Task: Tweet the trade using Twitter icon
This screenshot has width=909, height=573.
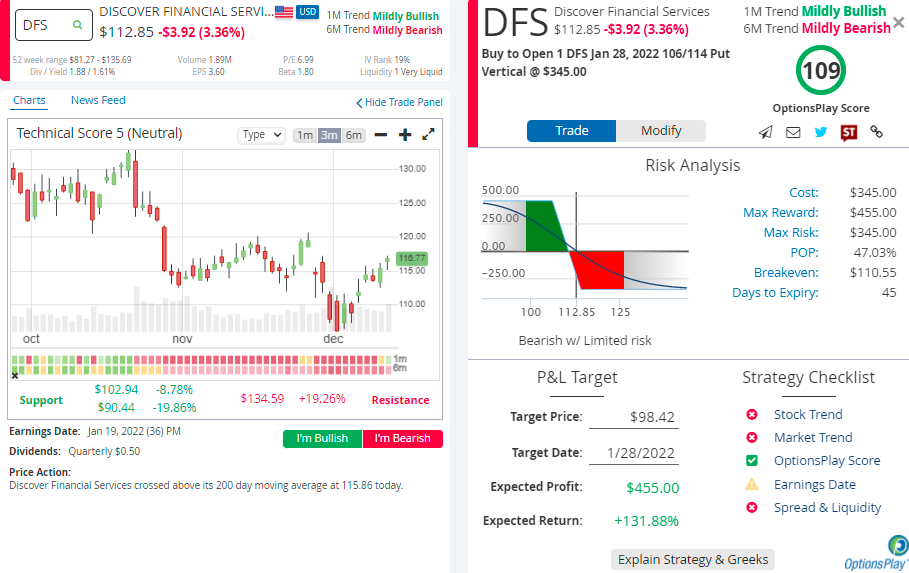Action: [821, 132]
